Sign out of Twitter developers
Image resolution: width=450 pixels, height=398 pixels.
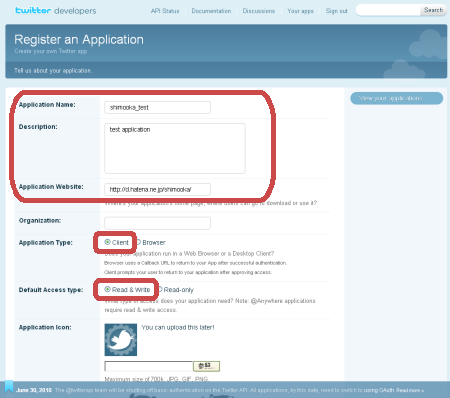[336, 11]
